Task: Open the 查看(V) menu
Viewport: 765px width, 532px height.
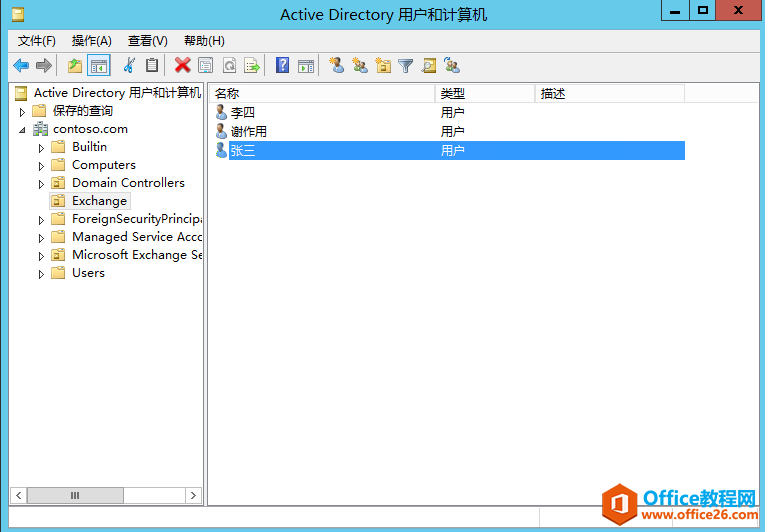Action: pos(147,41)
